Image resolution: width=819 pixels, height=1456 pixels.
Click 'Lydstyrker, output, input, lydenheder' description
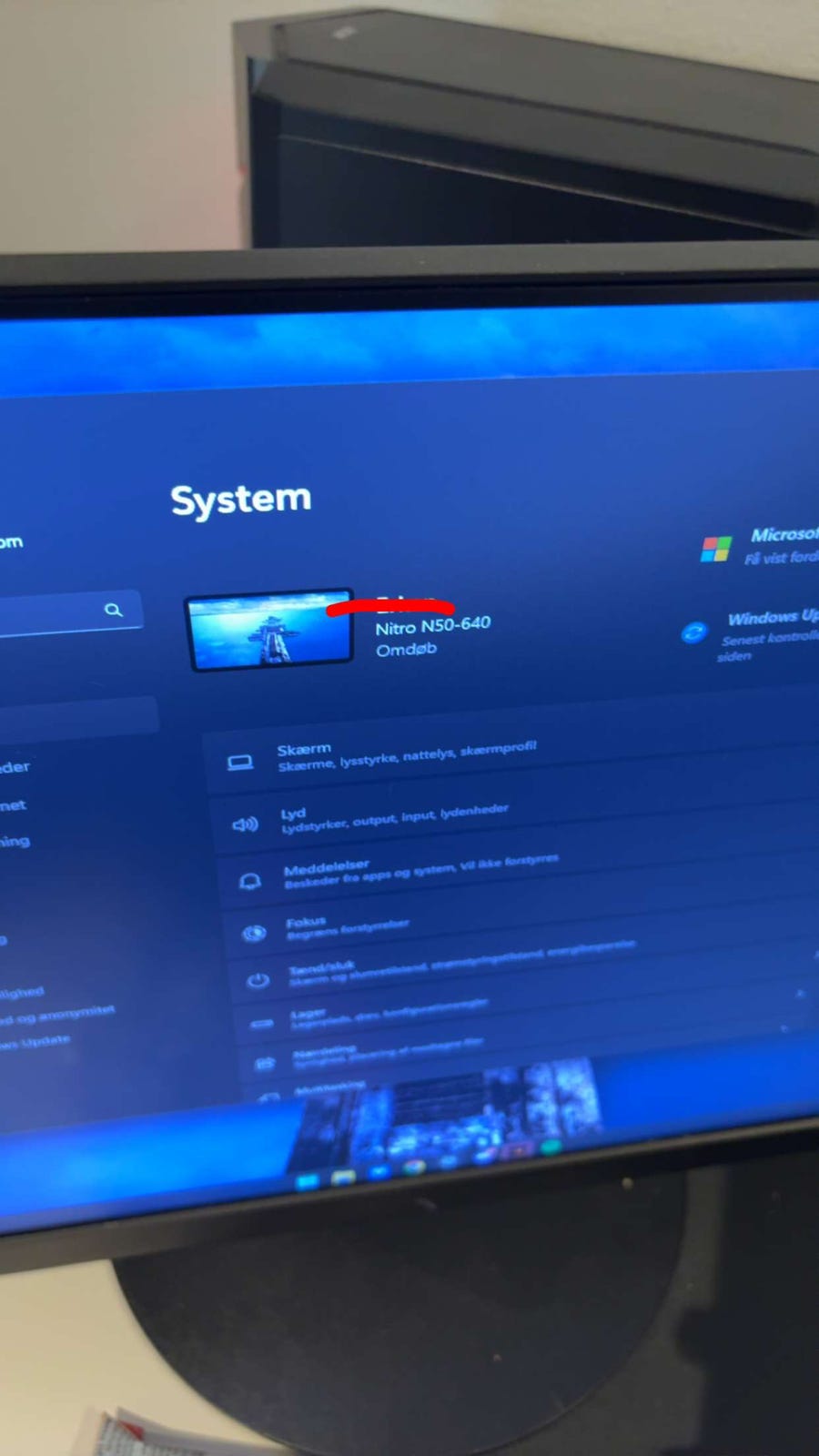pyautogui.click(x=395, y=819)
